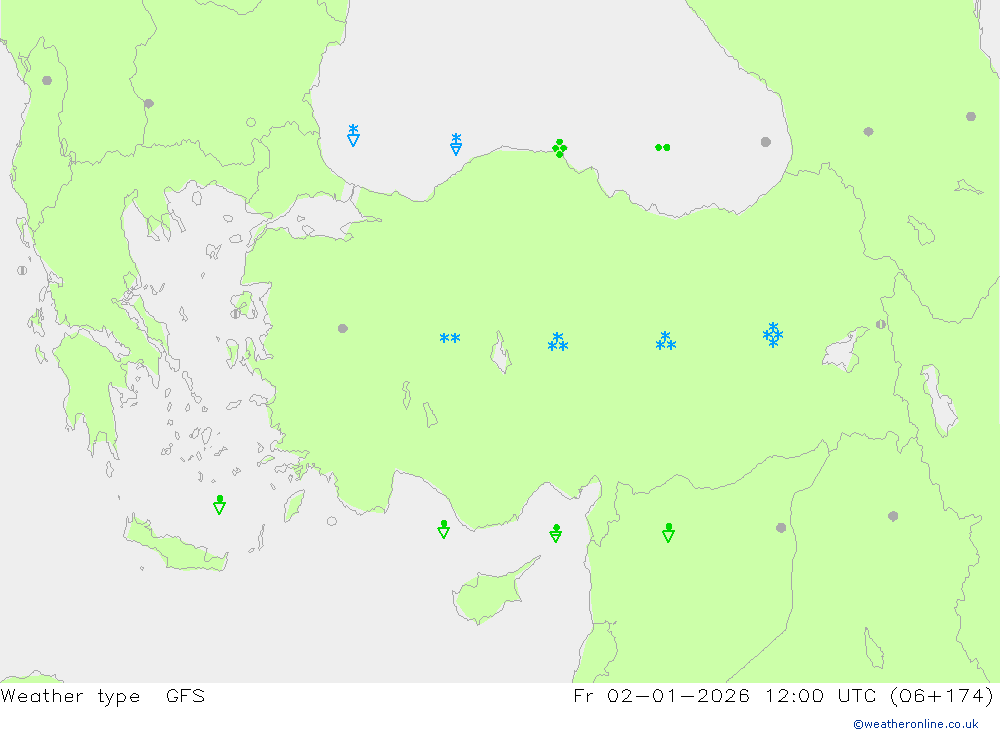Click the time "12:00 UTC"
The image size is (1000, 733).
[x=821, y=695]
